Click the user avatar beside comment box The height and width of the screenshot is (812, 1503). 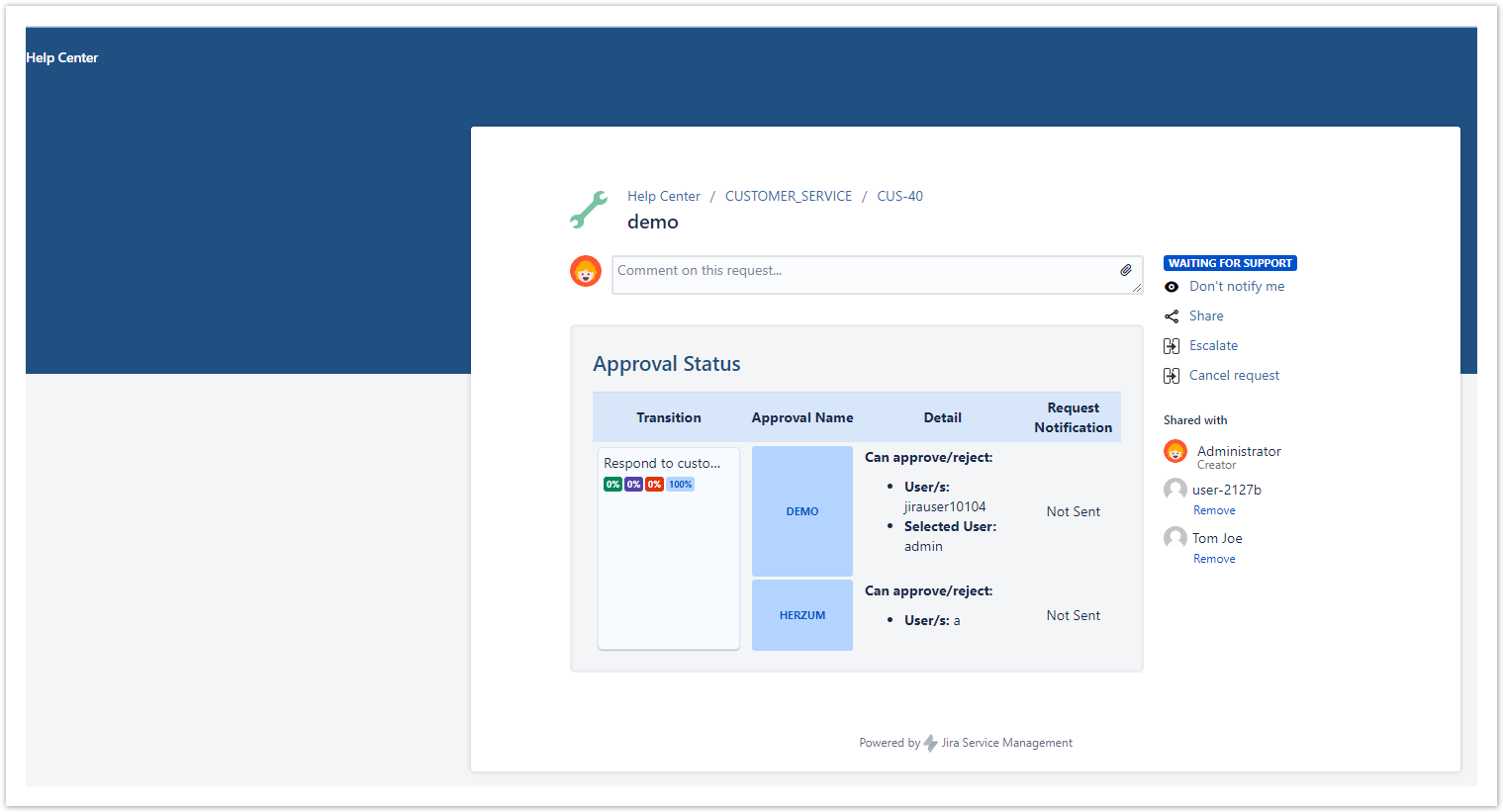[x=586, y=271]
